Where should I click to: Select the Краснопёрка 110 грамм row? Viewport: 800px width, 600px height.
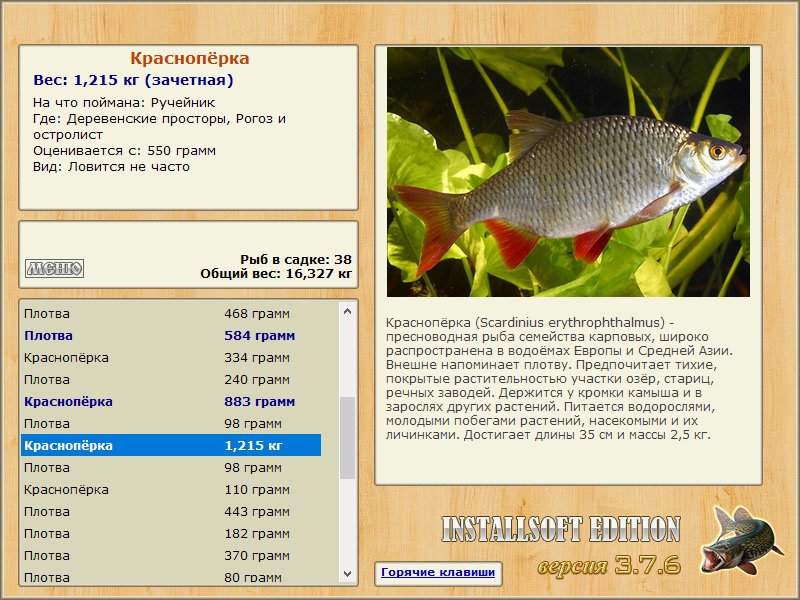click(x=171, y=489)
